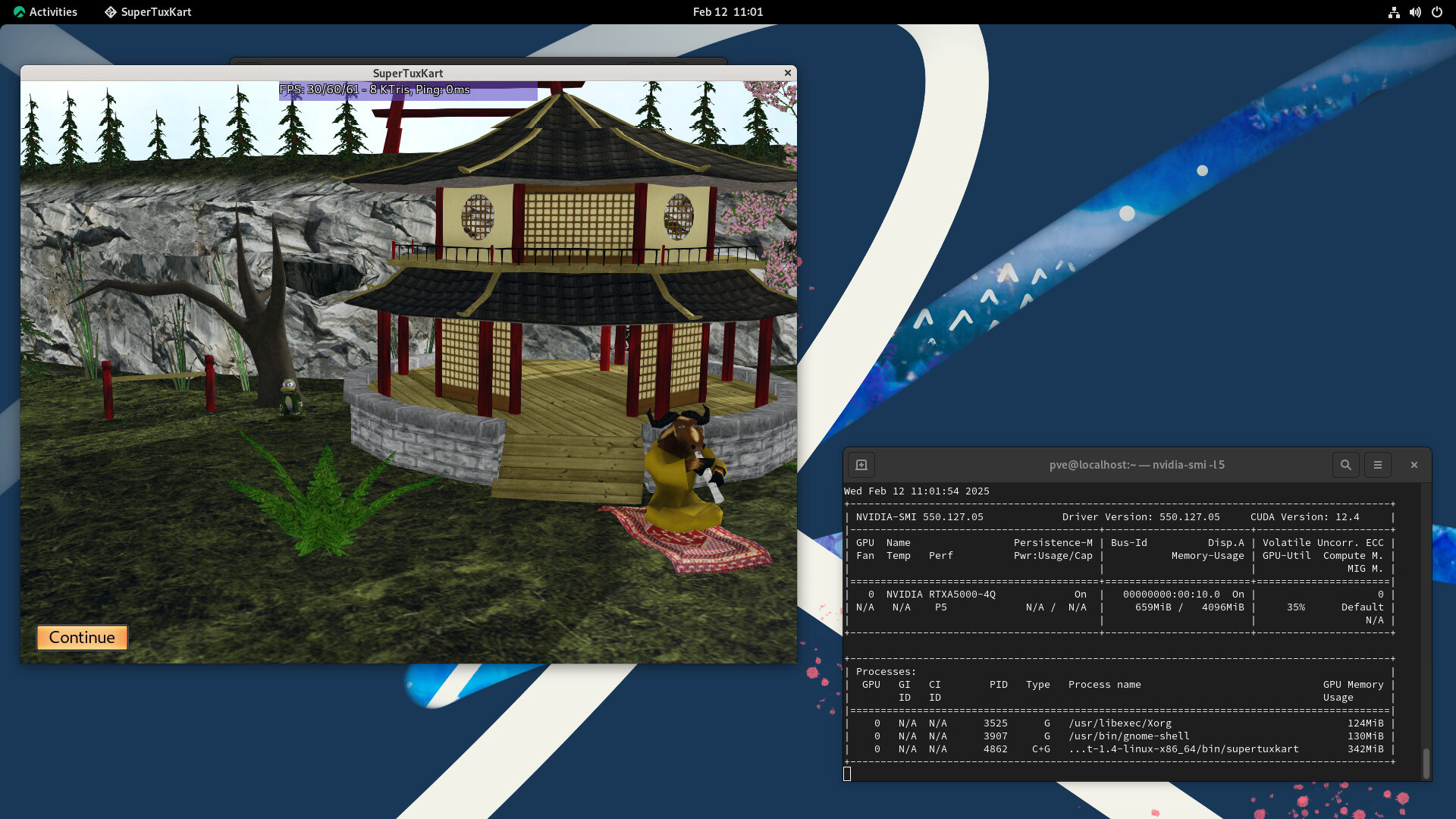This screenshot has height=819, width=1456.
Task: Click the FPS counter overlay text
Action: pos(375,89)
